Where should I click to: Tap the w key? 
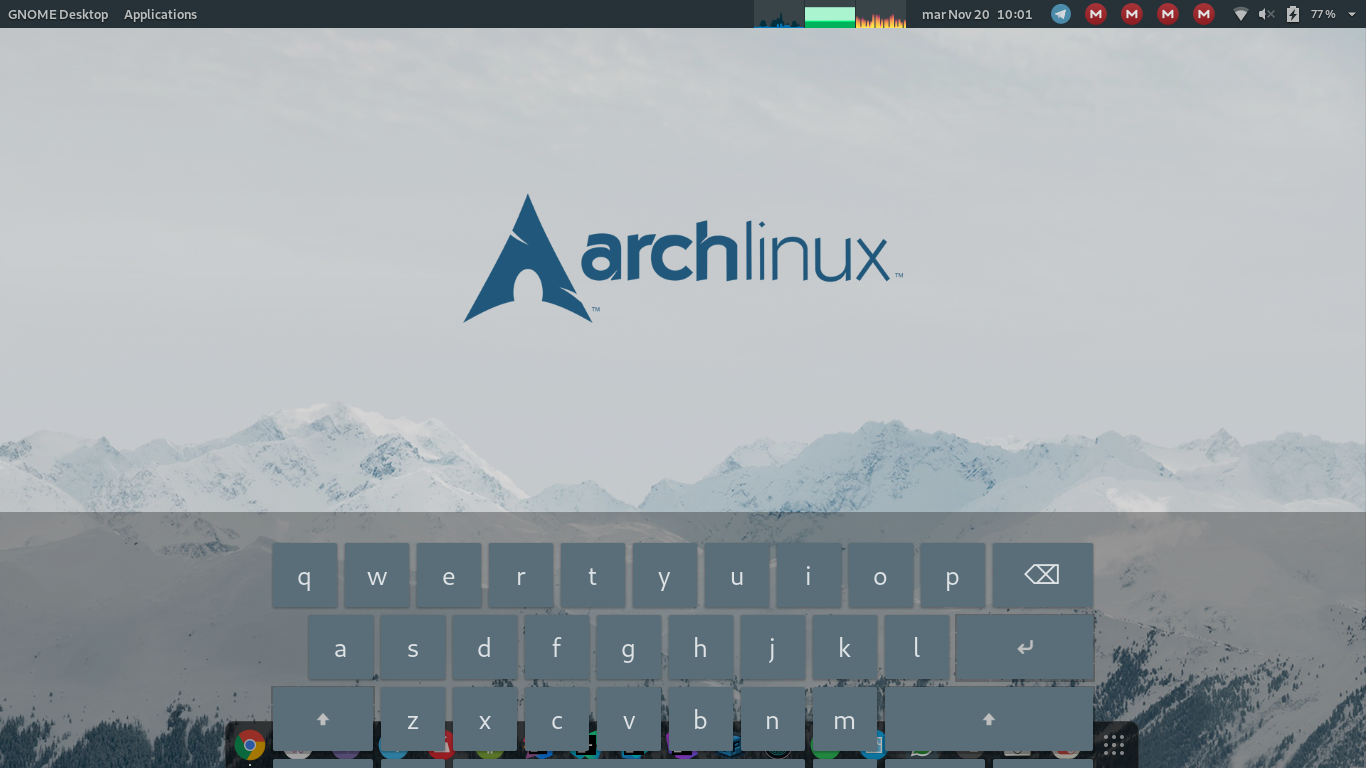(x=377, y=575)
